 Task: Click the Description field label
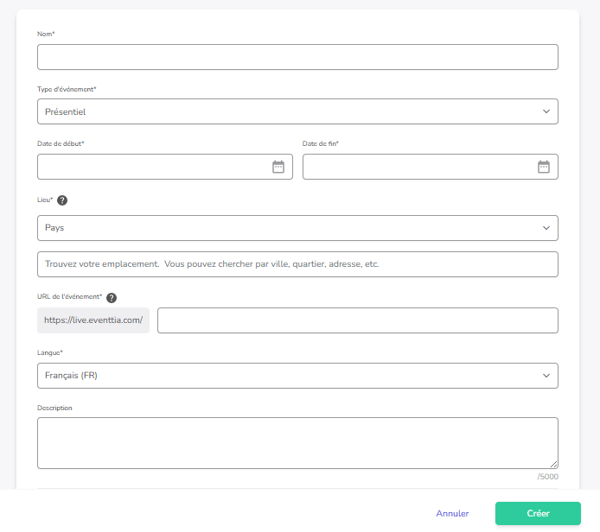[x=54, y=408]
